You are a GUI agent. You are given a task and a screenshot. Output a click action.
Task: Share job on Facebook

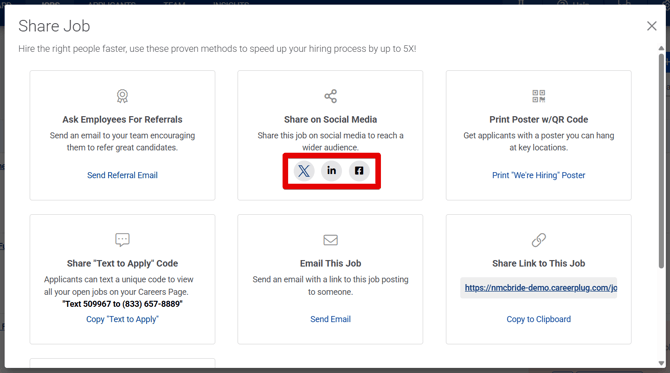(359, 171)
